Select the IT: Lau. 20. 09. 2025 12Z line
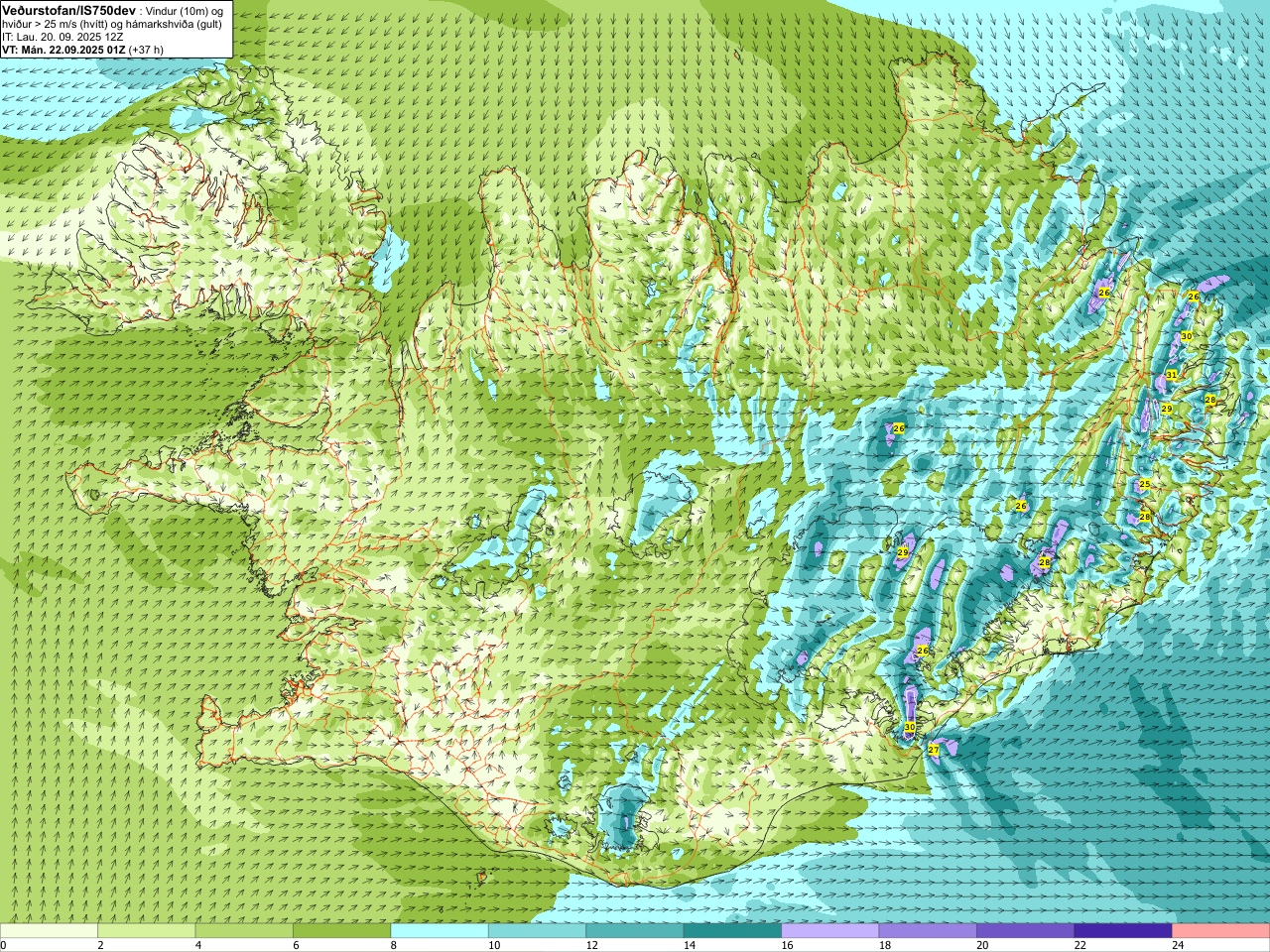1270x952 pixels. (63, 37)
